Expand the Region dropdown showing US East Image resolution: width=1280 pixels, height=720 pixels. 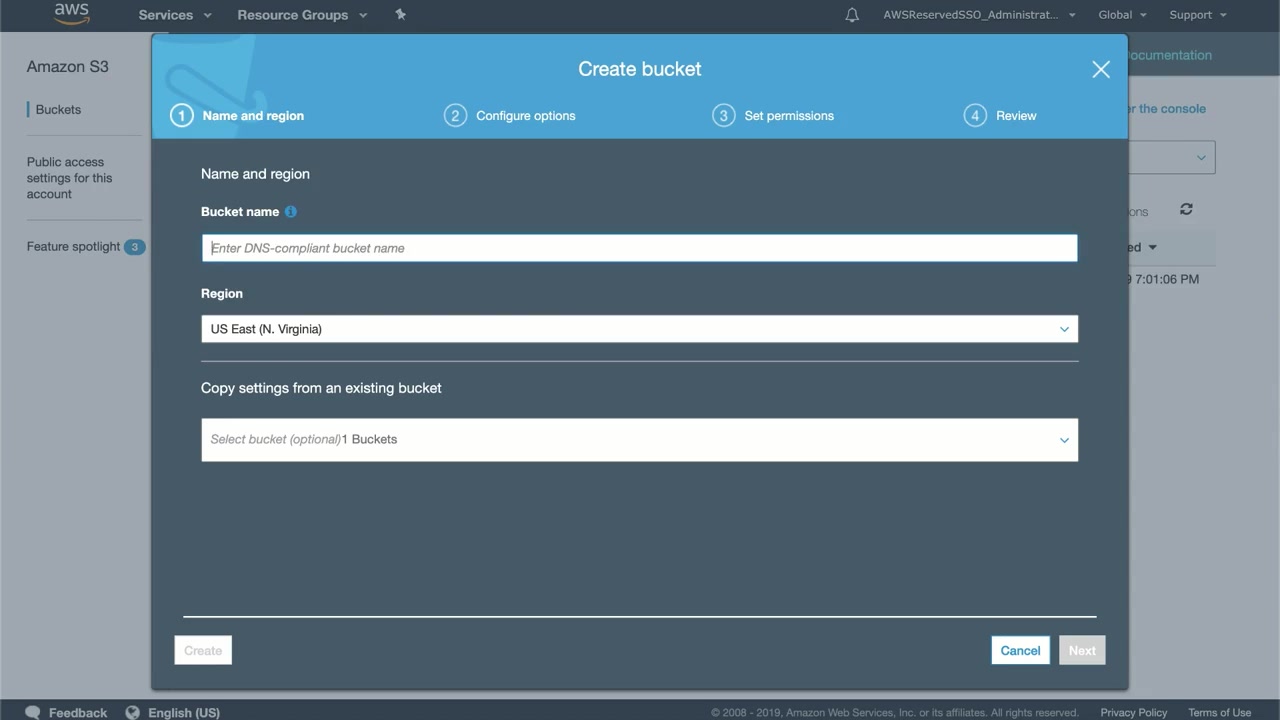tap(640, 329)
